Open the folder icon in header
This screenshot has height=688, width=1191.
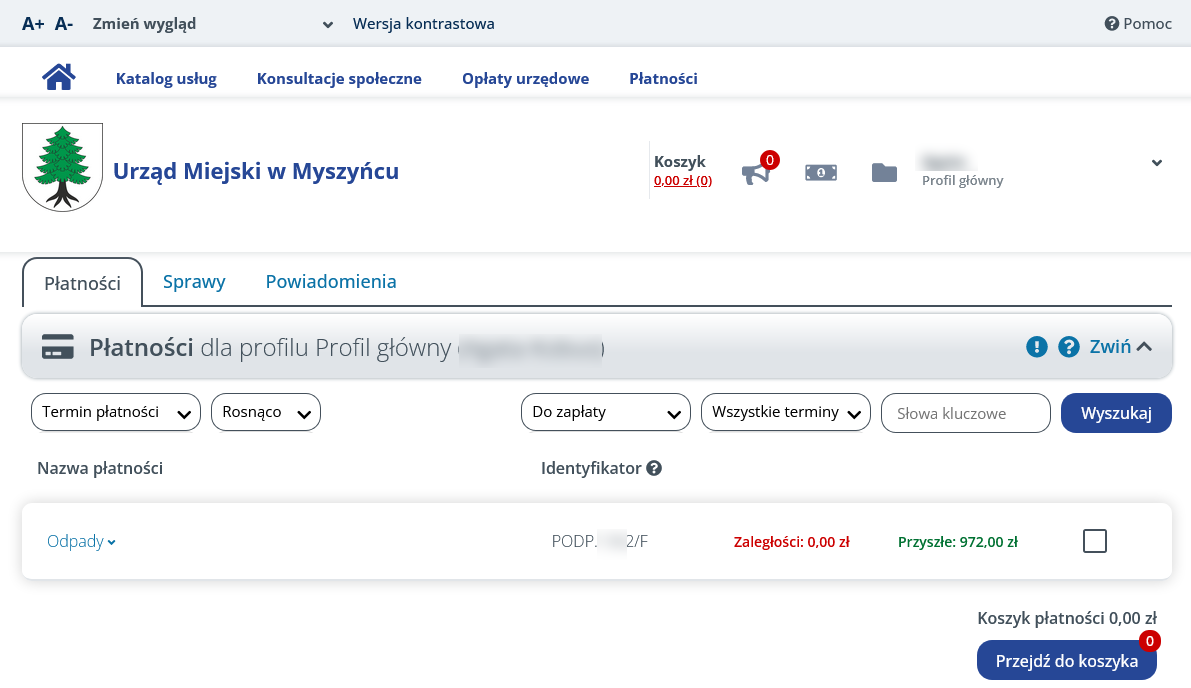click(884, 173)
